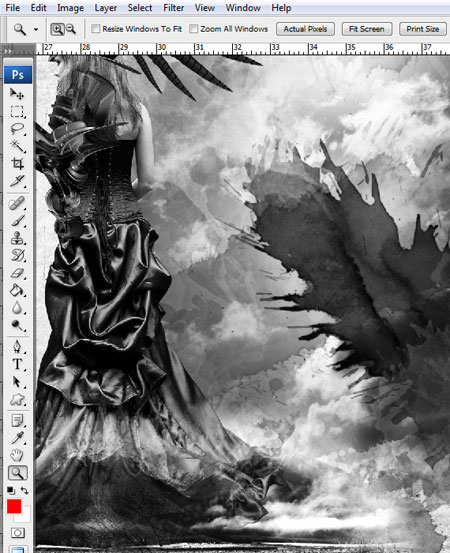Check the Zoom All Windows option
Image resolution: width=450 pixels, height=553 pixels.
click(x=193, y=29)
